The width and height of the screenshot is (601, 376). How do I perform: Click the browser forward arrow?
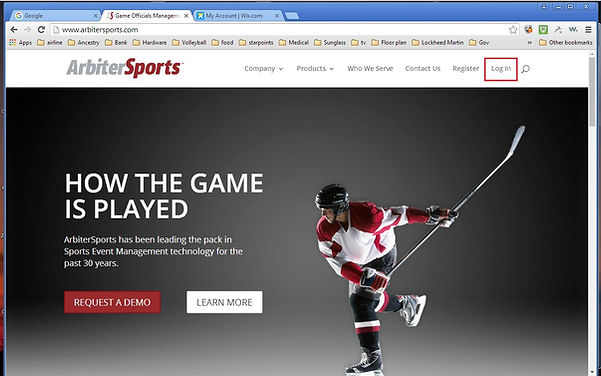(28, 30)
